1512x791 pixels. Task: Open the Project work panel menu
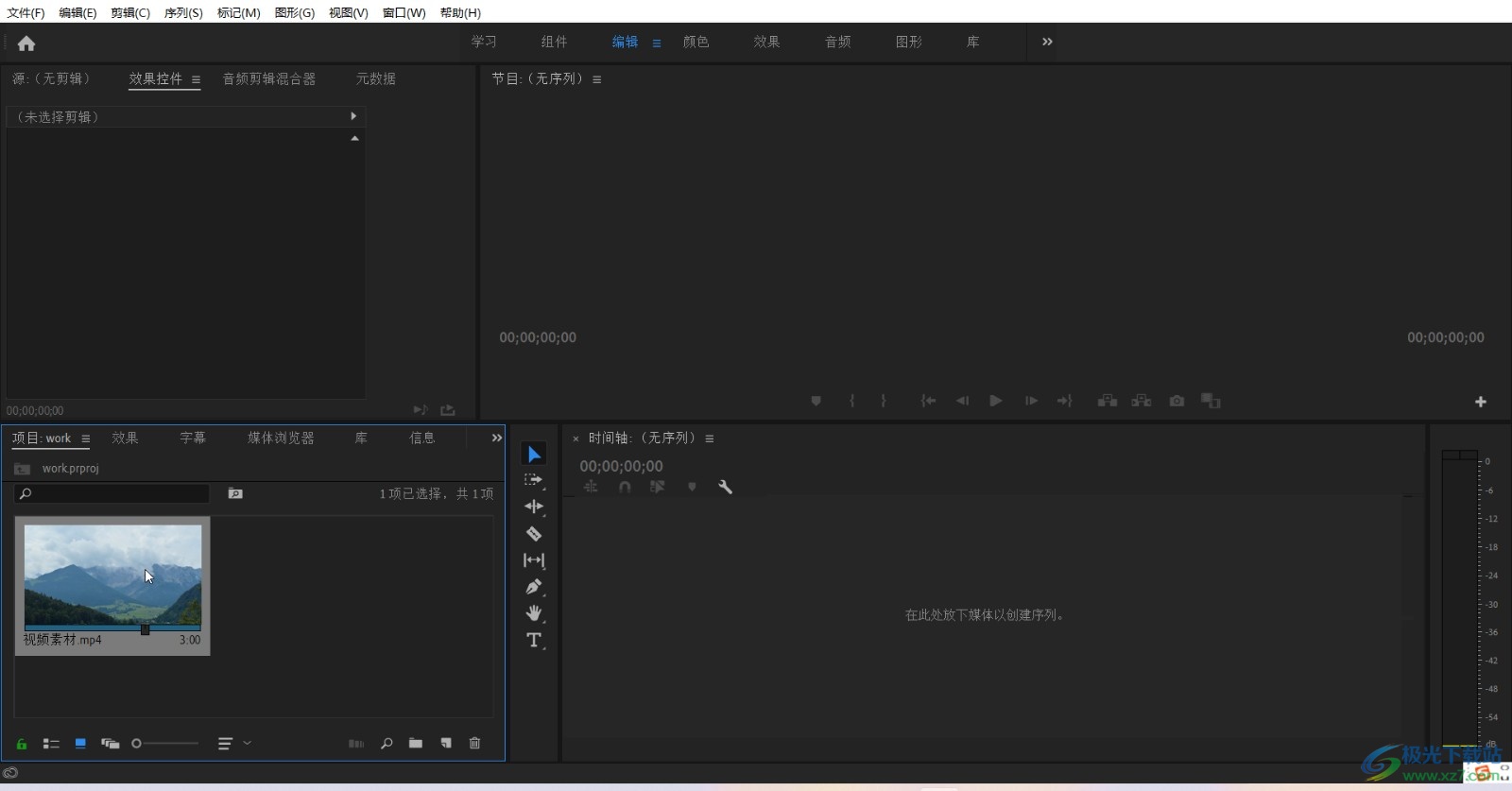point(85,438)
